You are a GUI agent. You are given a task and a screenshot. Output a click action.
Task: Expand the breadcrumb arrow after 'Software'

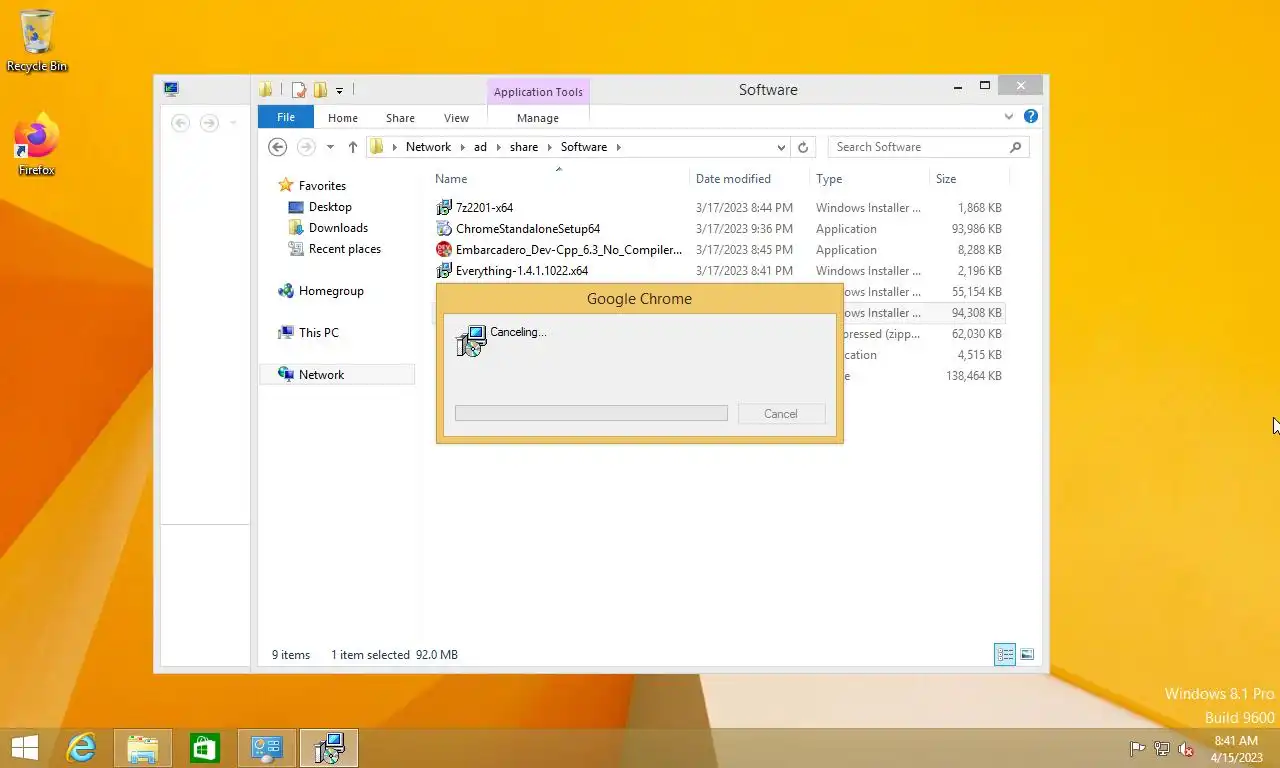(x=618, y=147)
